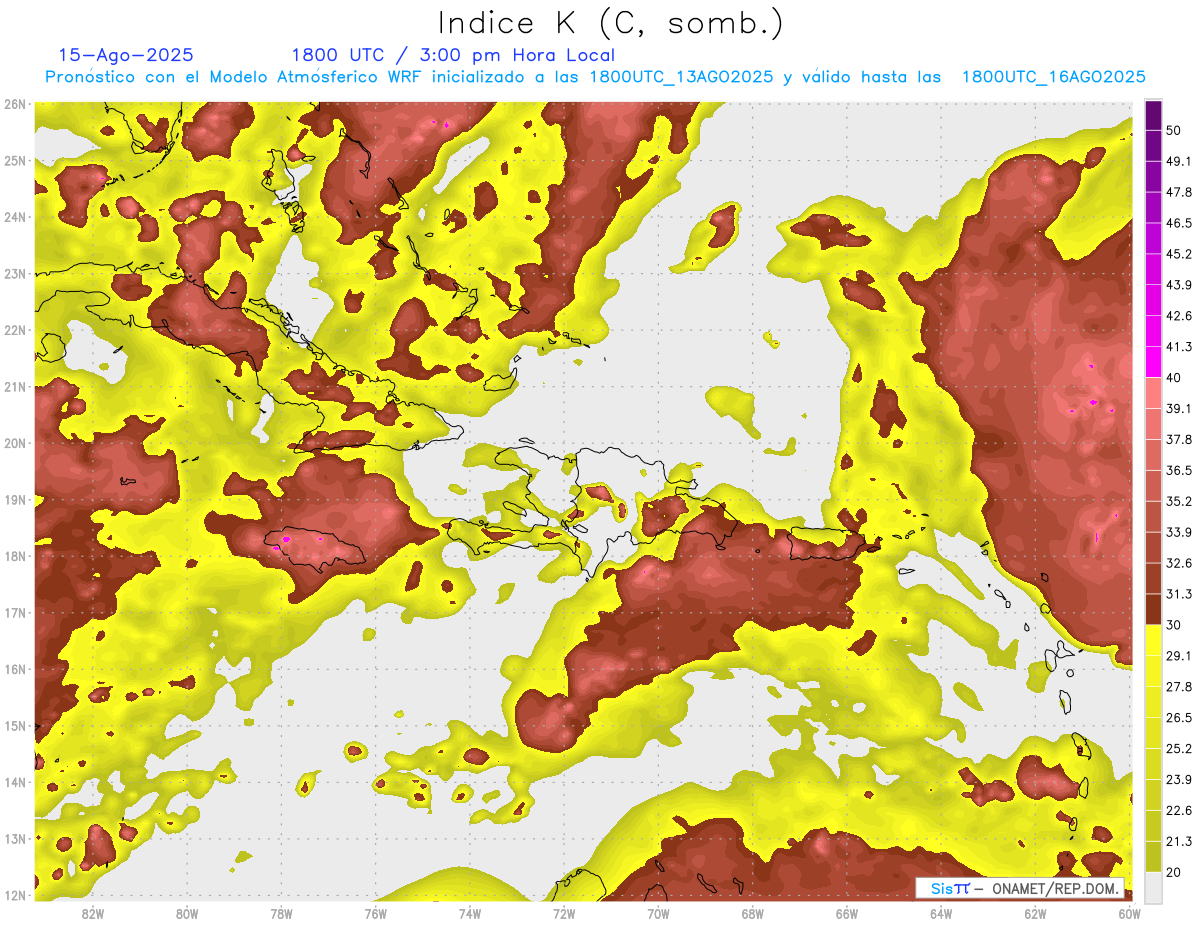Viewport: 1200px width, 927px height.
Task: Click the colorbar label '30'
Action: click(x=1175, y=625)
